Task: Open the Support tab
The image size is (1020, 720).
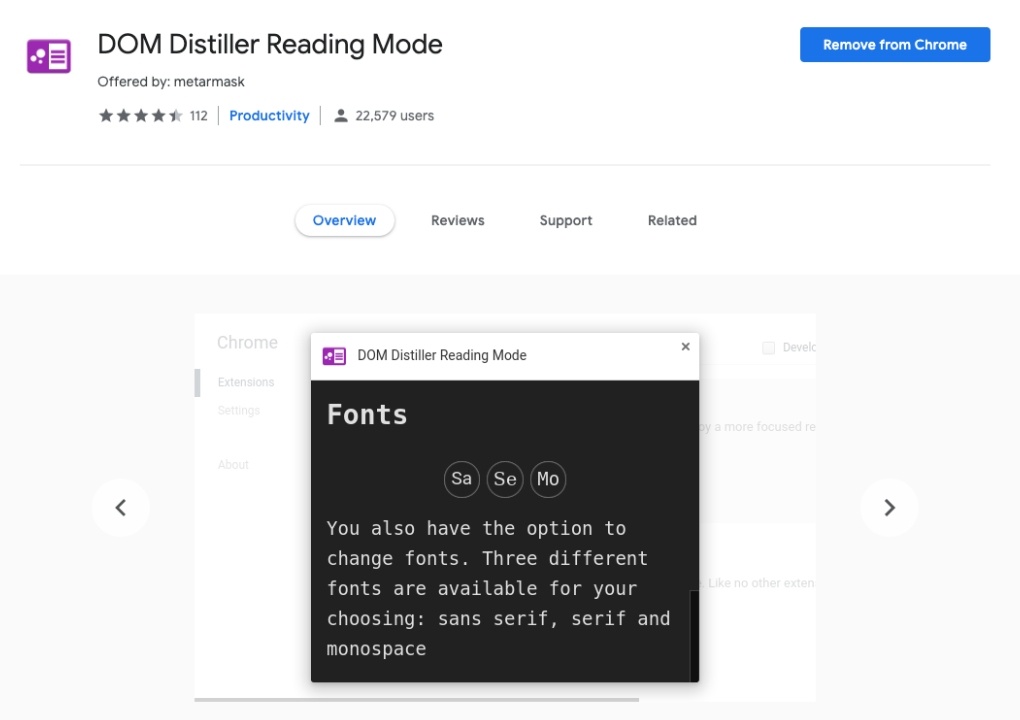Action: [x=565, y=220]
